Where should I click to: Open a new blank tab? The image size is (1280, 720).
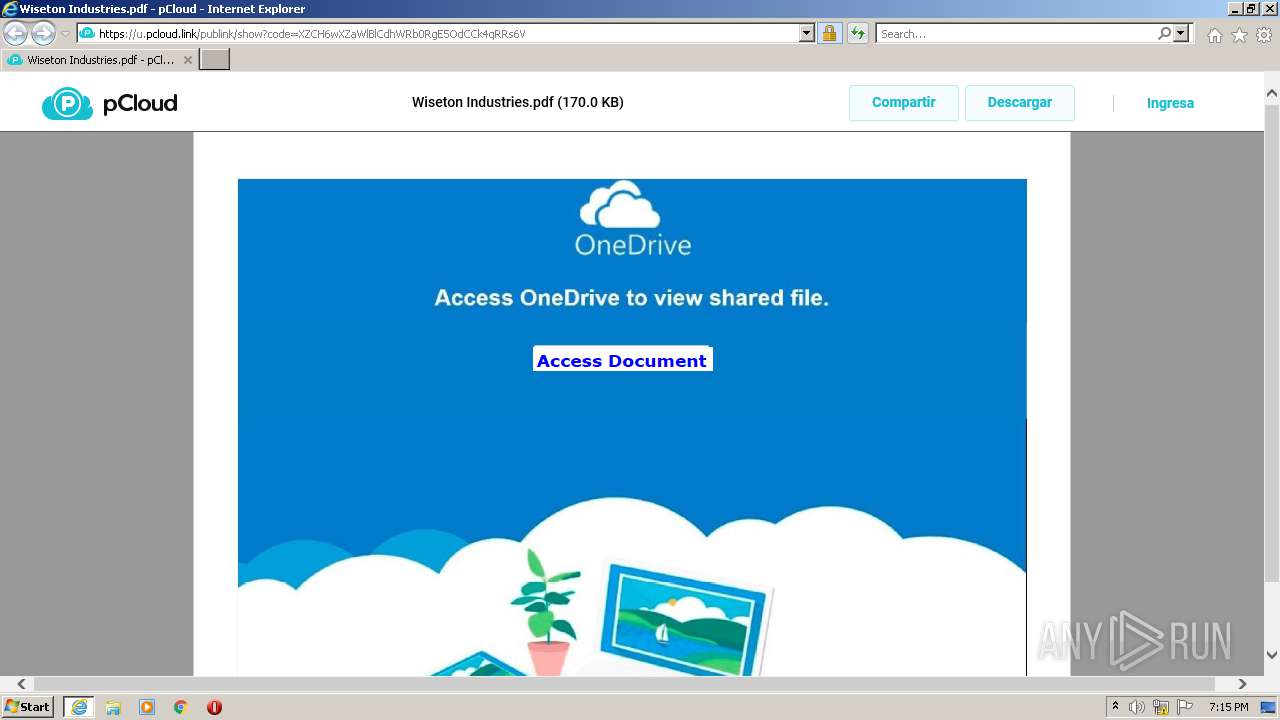[x=215, y=60]
